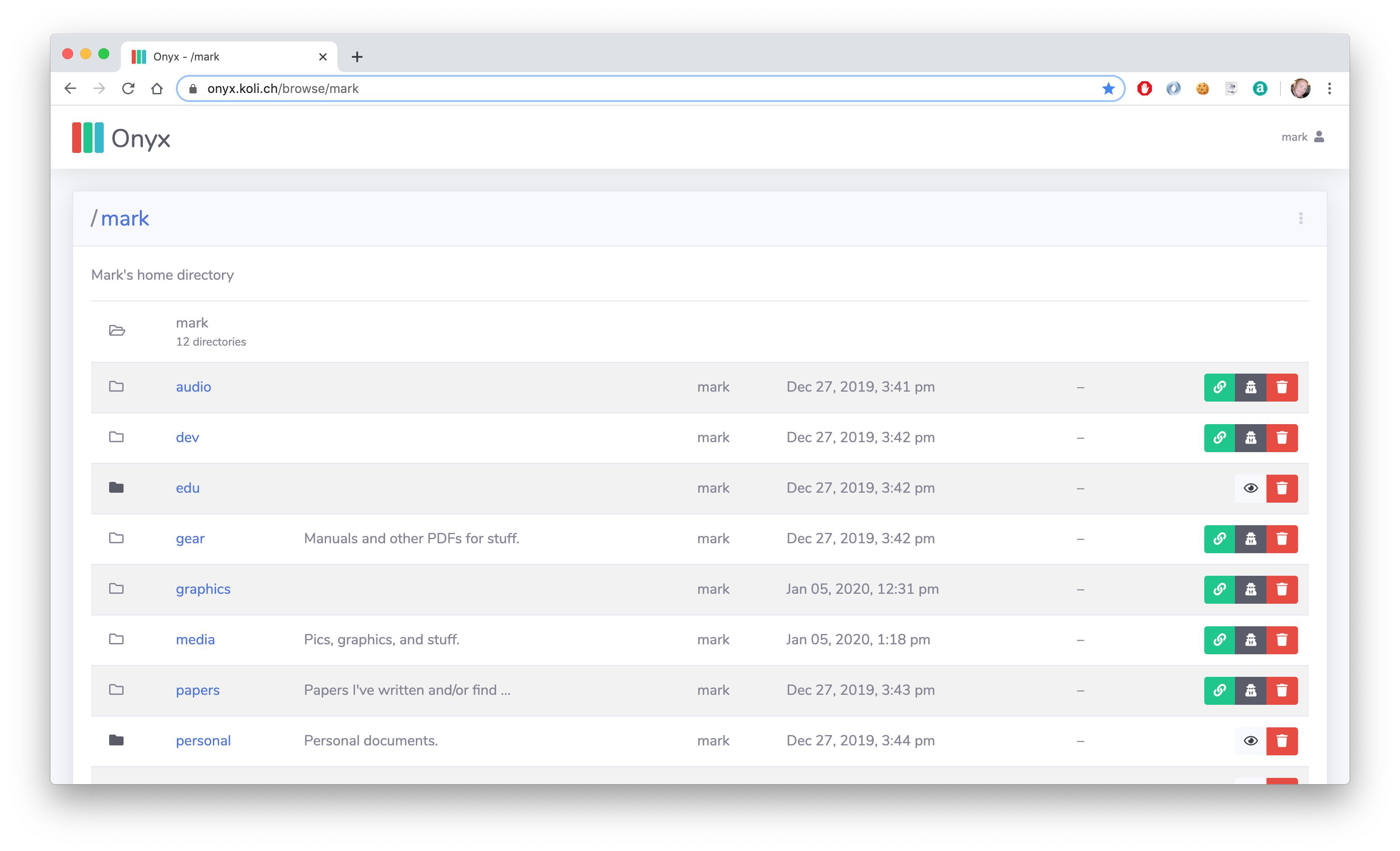Click trash icon for papers folder

(1282, 691)
